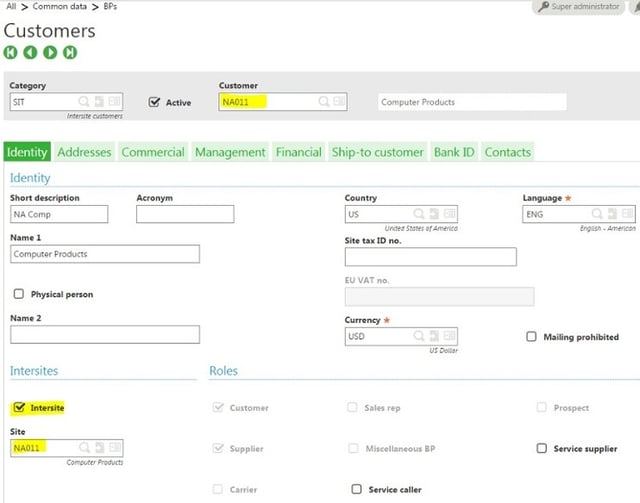Click next record navigation arrow

click(x=50, y=52)
